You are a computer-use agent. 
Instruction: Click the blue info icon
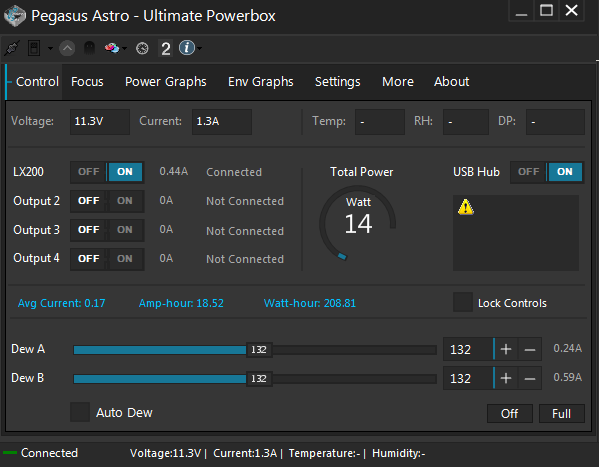187,48
